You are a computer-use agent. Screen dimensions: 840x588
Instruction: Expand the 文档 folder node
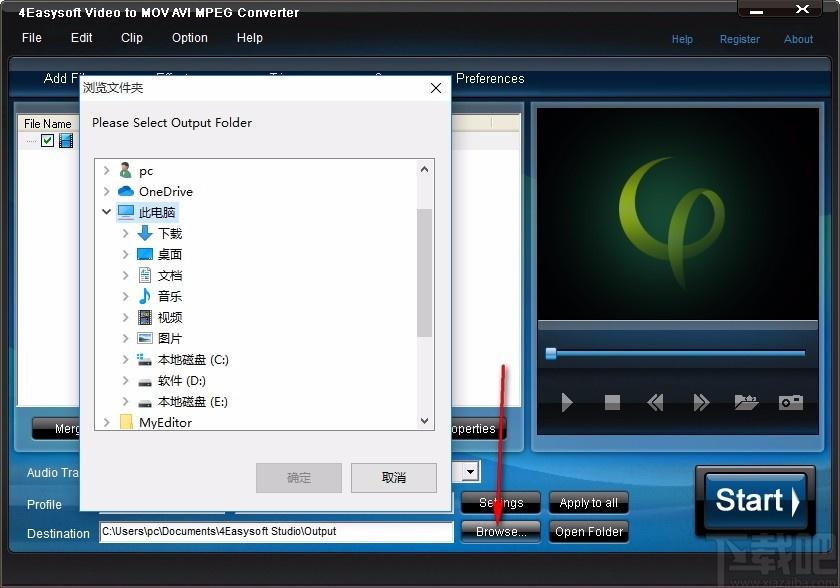(x=125, y=275)
